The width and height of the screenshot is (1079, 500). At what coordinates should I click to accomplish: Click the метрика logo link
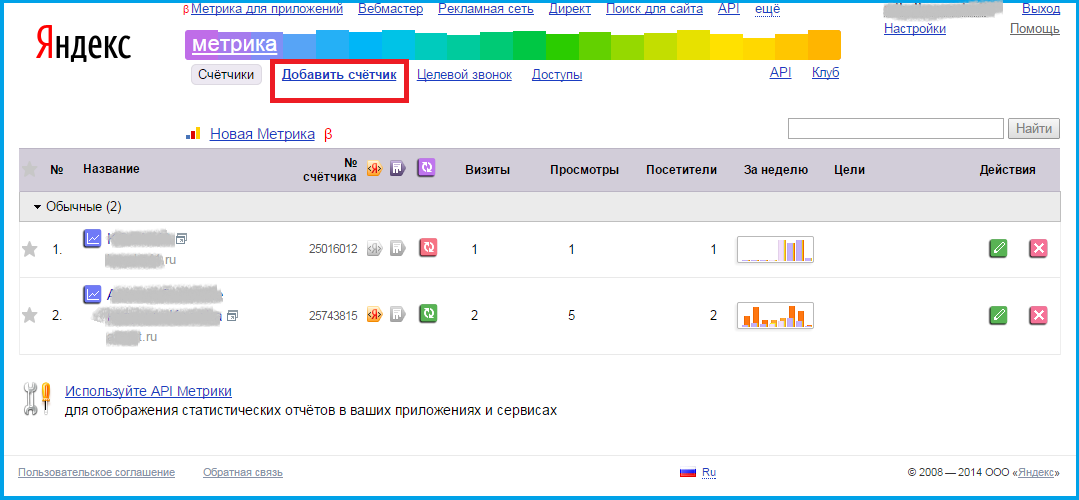[234, 45]
